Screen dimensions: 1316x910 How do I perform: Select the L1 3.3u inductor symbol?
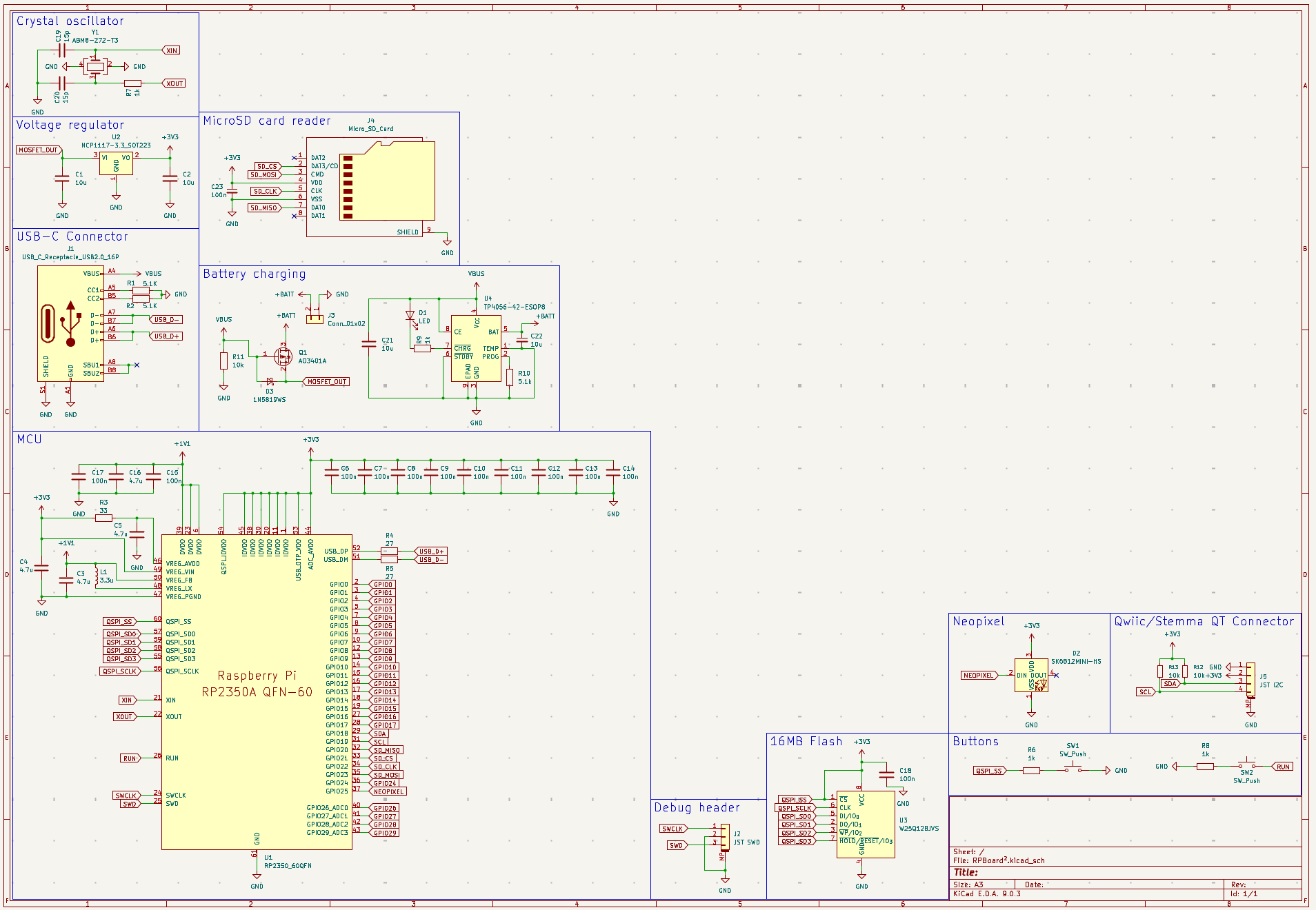(97, 576)
